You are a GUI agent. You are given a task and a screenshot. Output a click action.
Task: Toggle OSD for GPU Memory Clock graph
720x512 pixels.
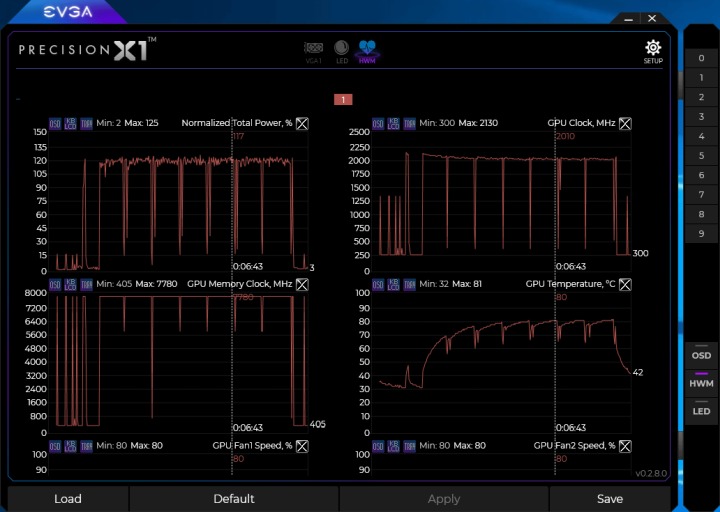[55, 285]
